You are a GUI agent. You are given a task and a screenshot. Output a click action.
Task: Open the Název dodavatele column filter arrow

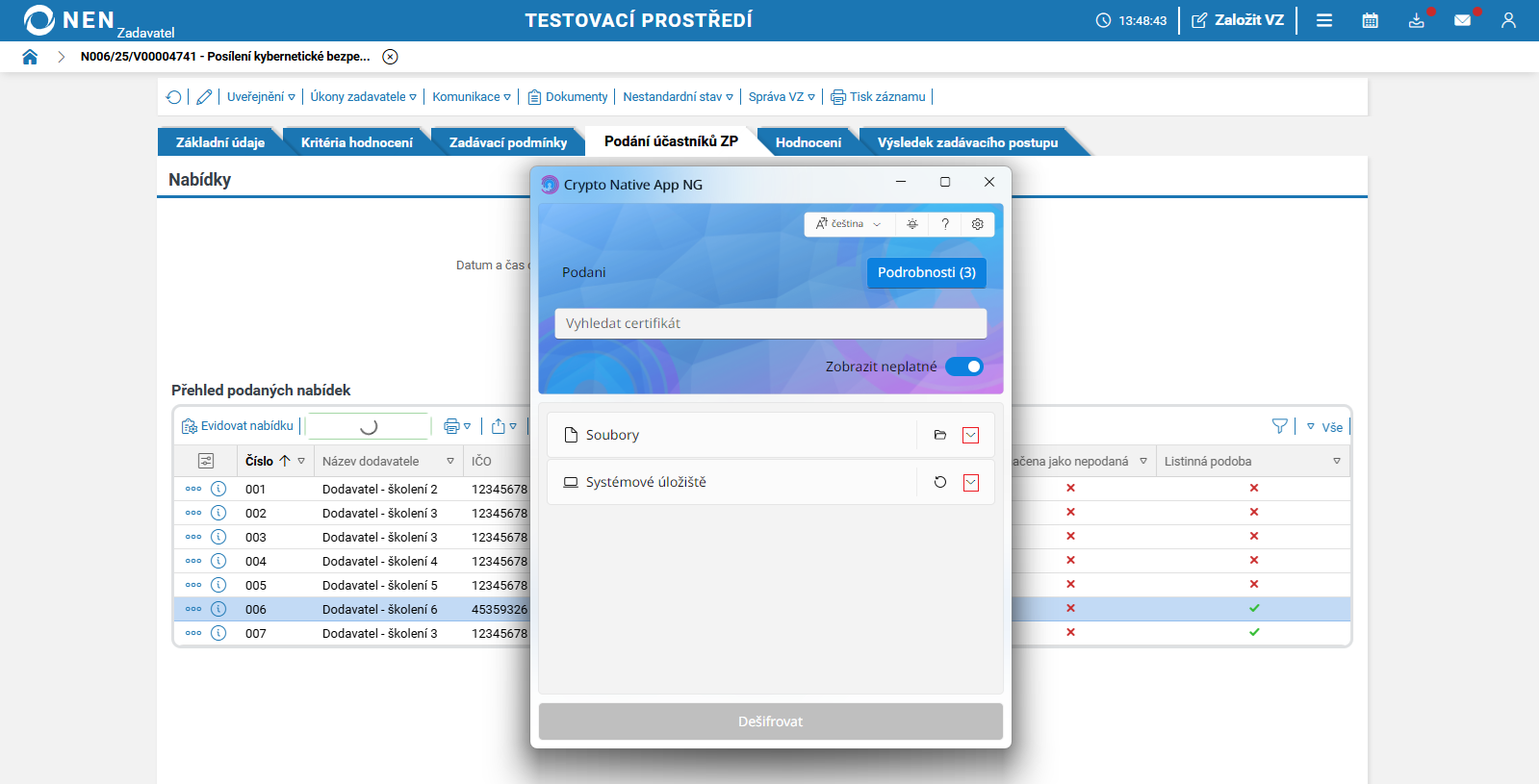[450, 462]
